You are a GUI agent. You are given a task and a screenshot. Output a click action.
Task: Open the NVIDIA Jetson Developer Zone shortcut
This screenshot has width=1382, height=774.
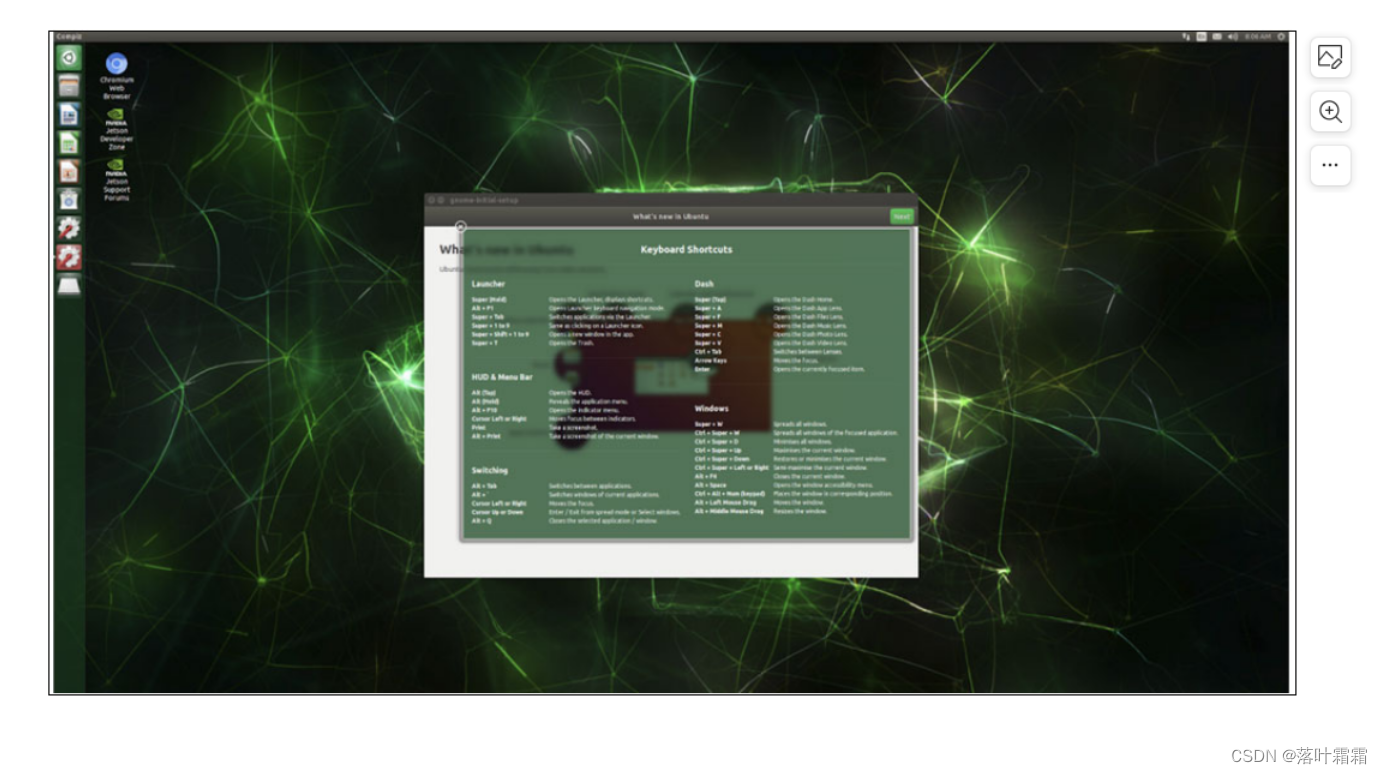117,129
